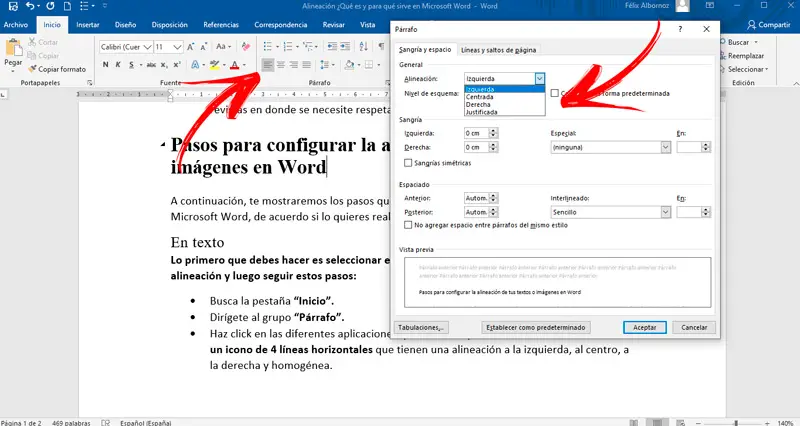Click Español (España) language in status bar

(x=146, y=423)
